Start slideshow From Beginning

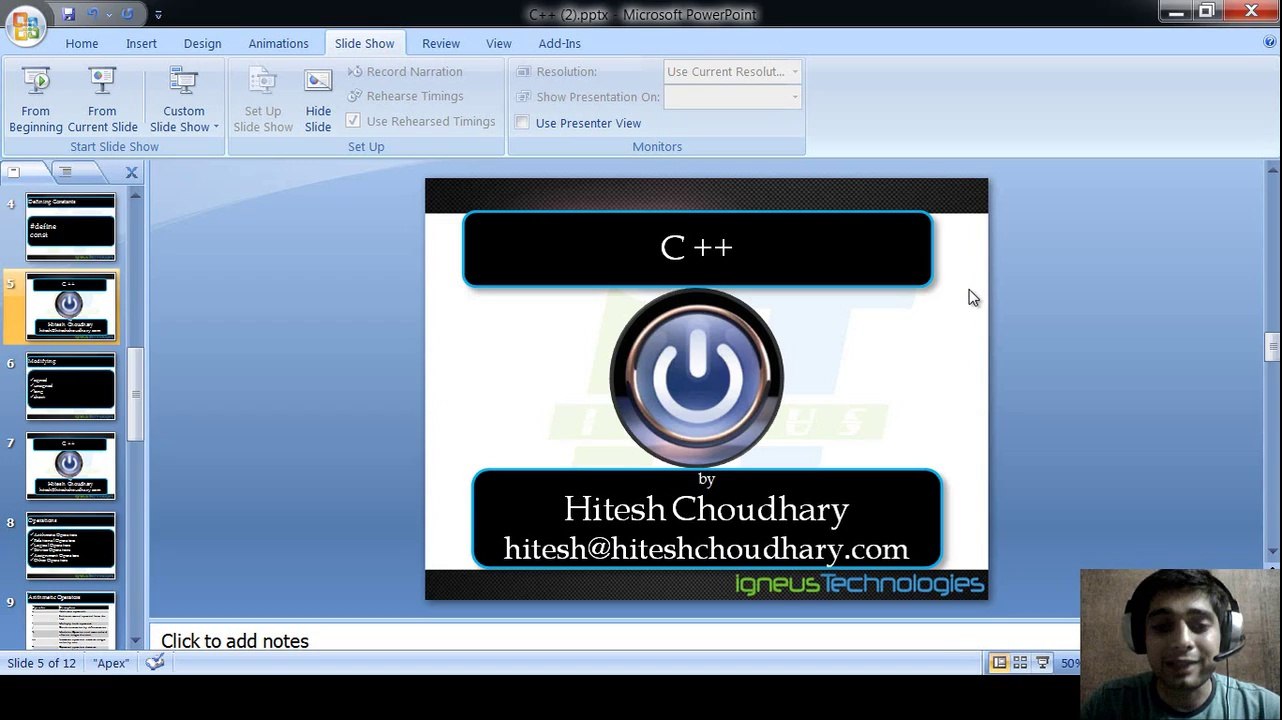(35, 99)
